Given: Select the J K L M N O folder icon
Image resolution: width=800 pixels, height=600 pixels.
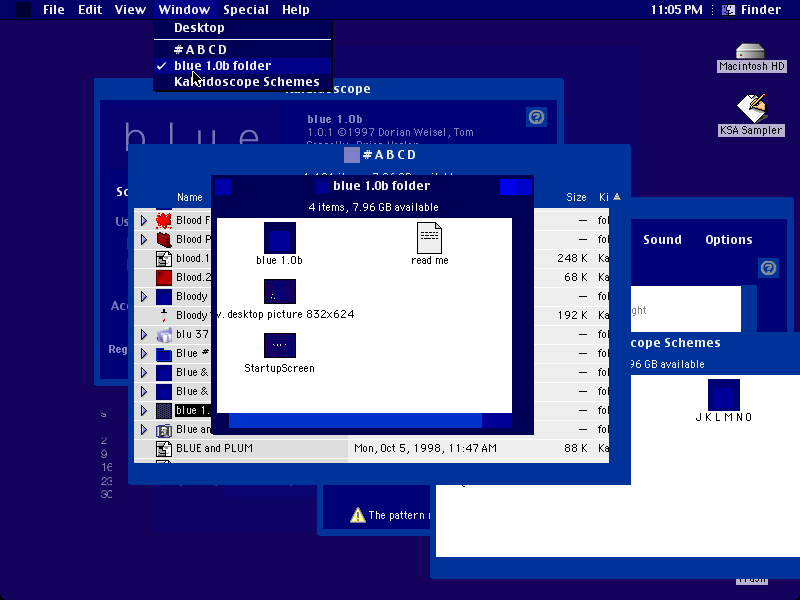Looking at the screenshot, I should pyautogui.click(x=723, y=395).
